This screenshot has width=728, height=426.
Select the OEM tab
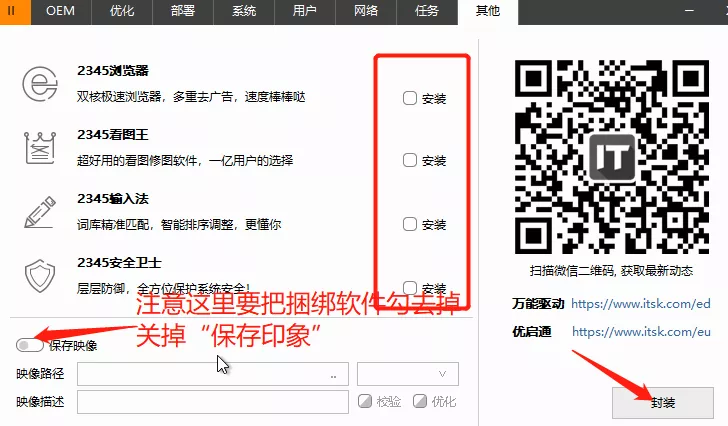click(x=62, y=12)
